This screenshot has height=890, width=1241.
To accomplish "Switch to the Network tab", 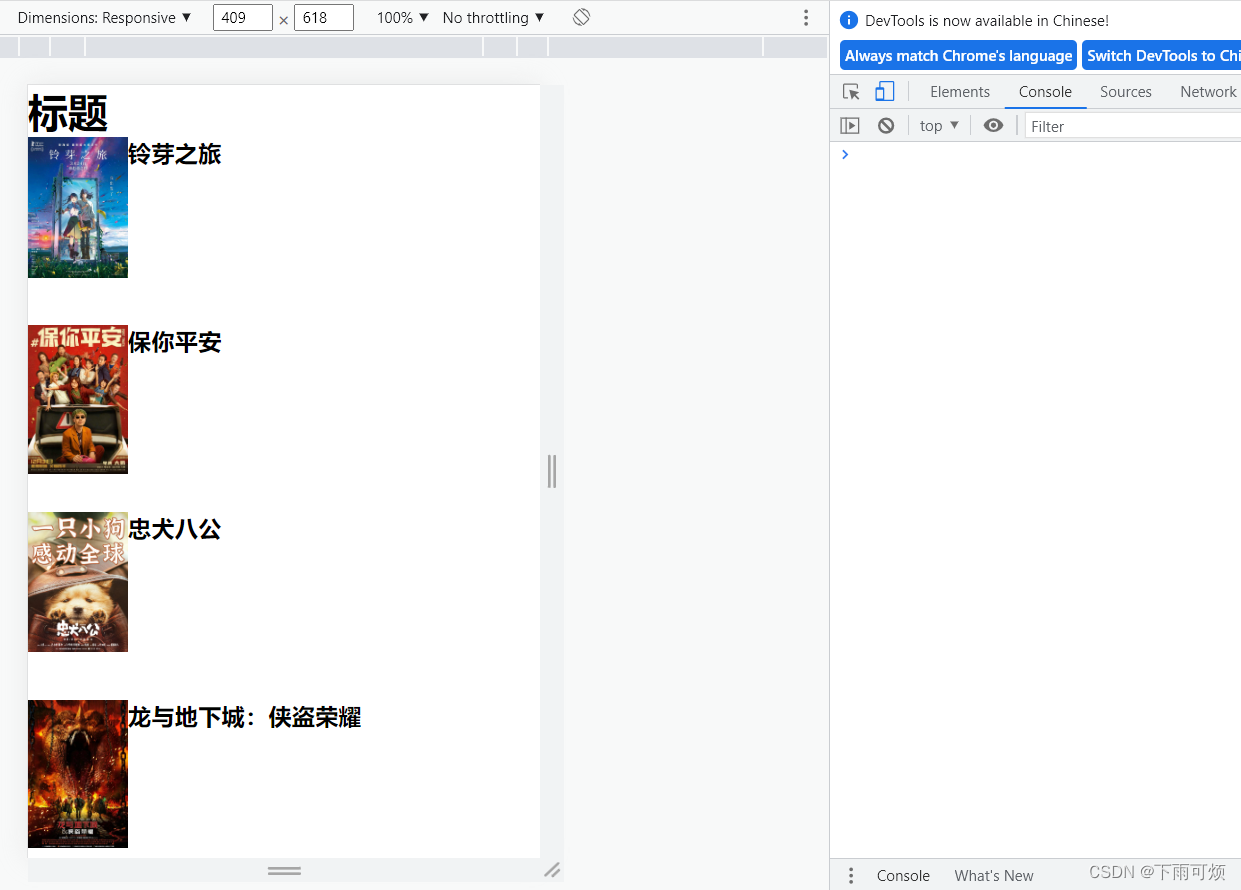I will [x=1208, y=92].
